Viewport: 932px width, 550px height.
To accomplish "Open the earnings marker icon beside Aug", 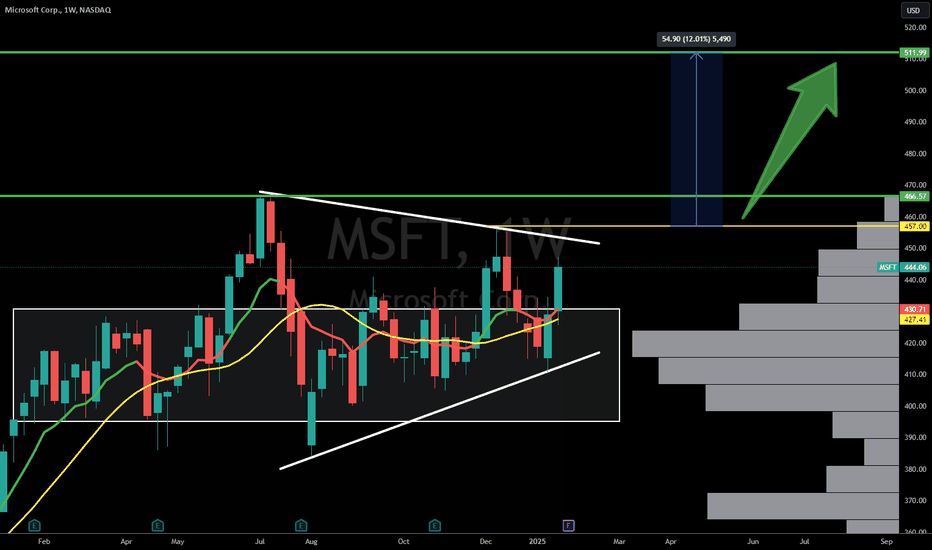I will point(301,525).
